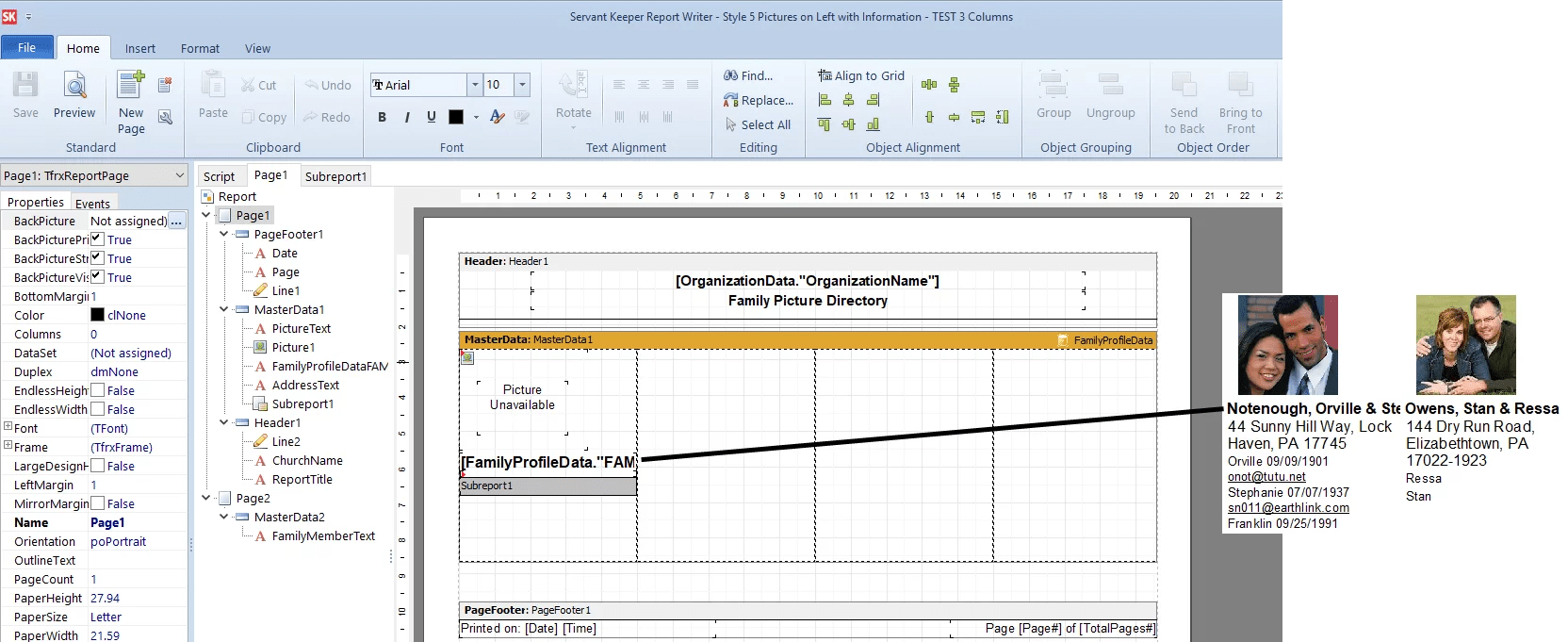Viewport: 1568px width, 642px height.
Task: Click the delete page icon
Action: click(x=165, y=85)
